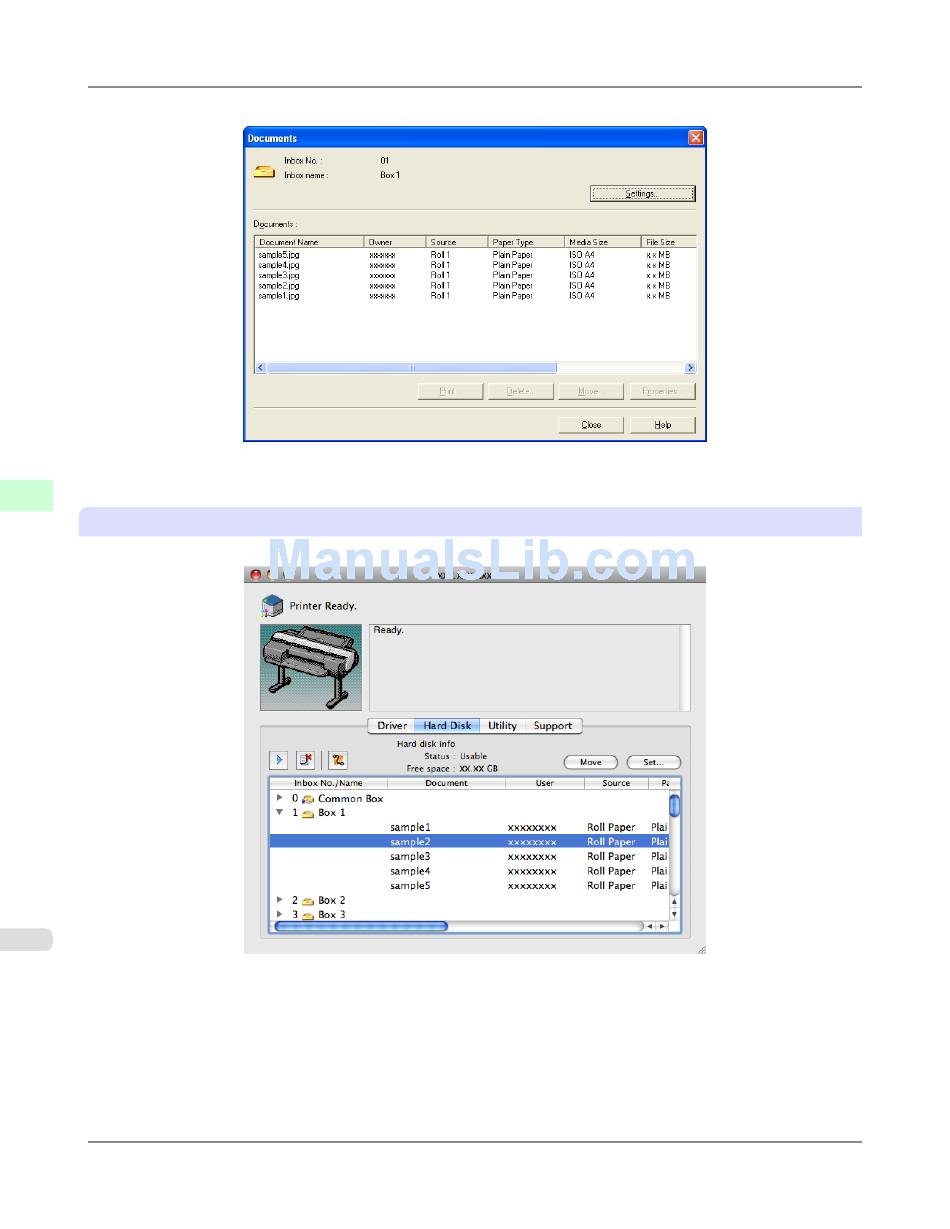Select the sample3 row under Box 1
Viewport: 950px width, 1229px height.
coord(469,857)
